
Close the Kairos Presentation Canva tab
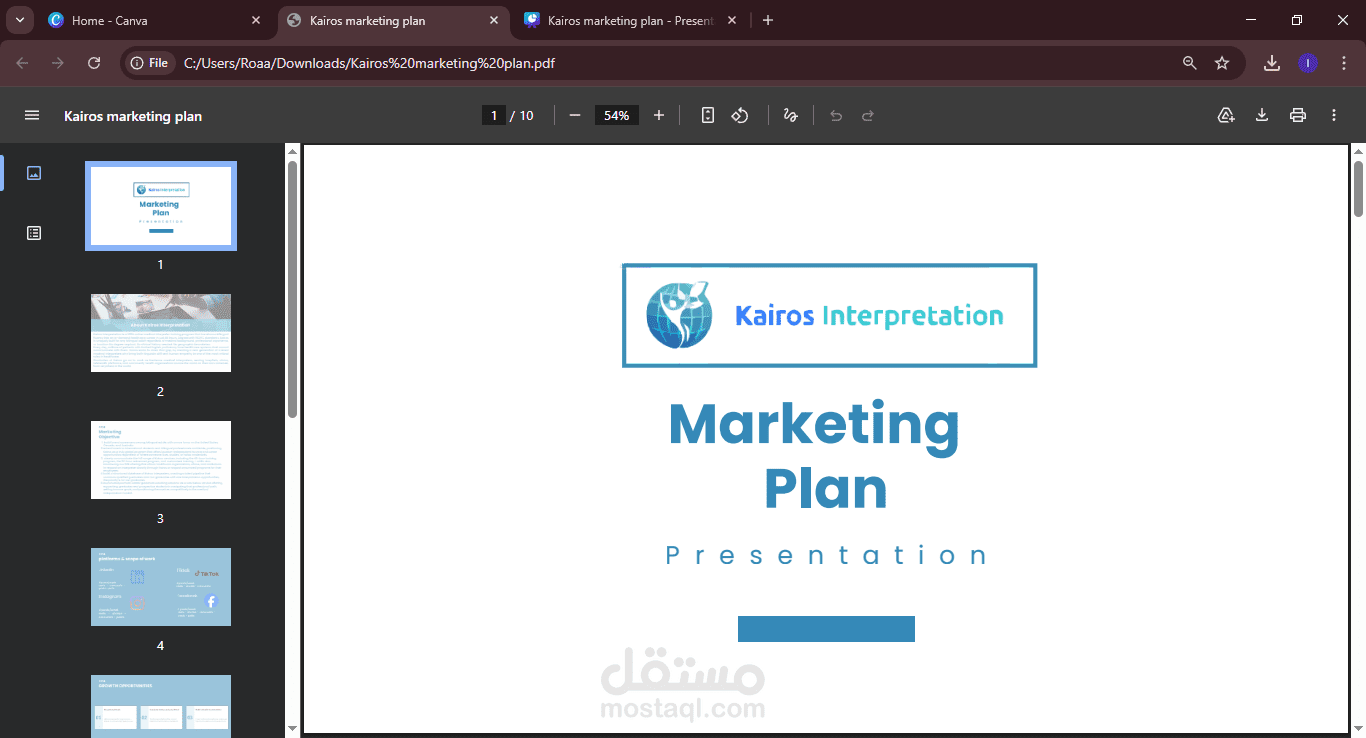pyautogui.click(x=732, y=20)
